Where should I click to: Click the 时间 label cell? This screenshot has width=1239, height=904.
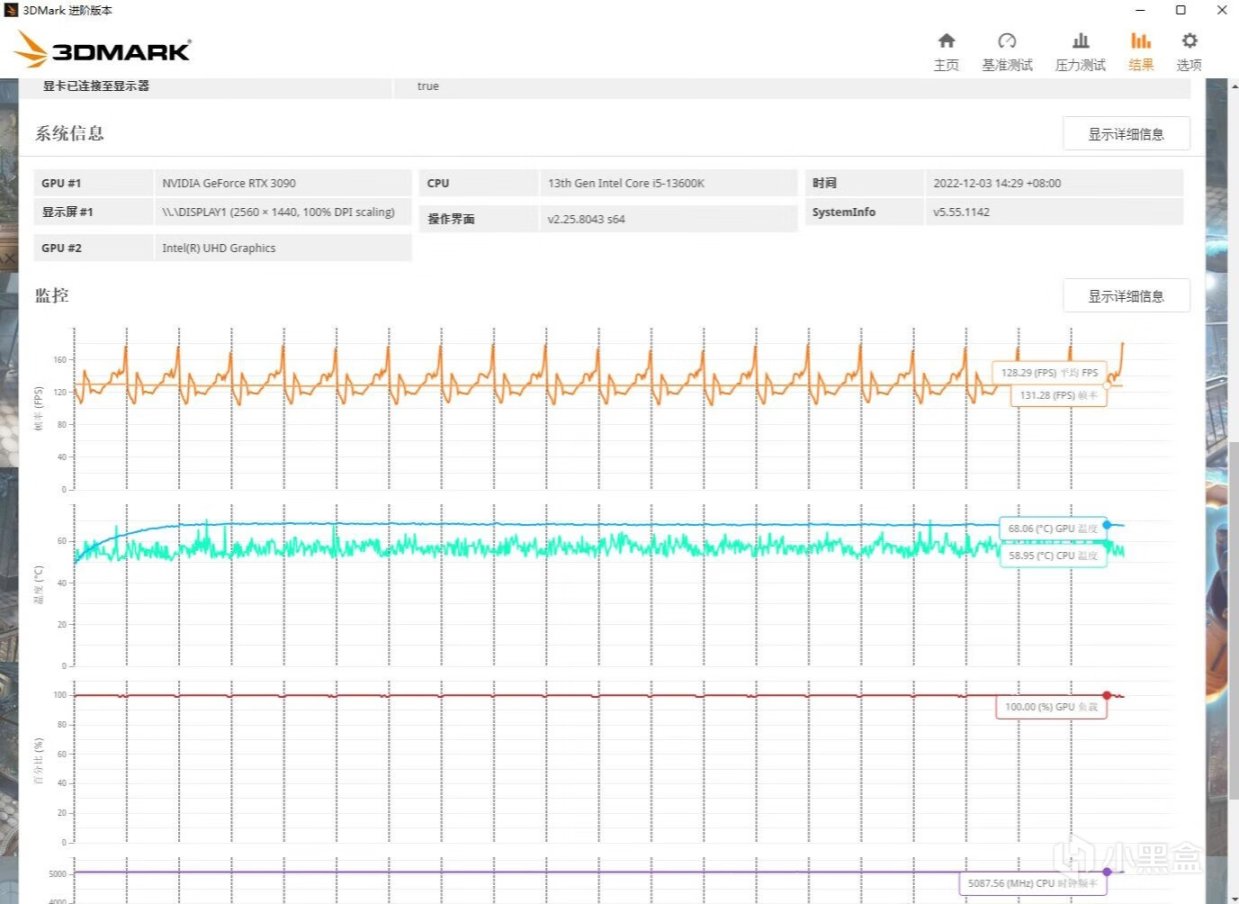point(864,183)
